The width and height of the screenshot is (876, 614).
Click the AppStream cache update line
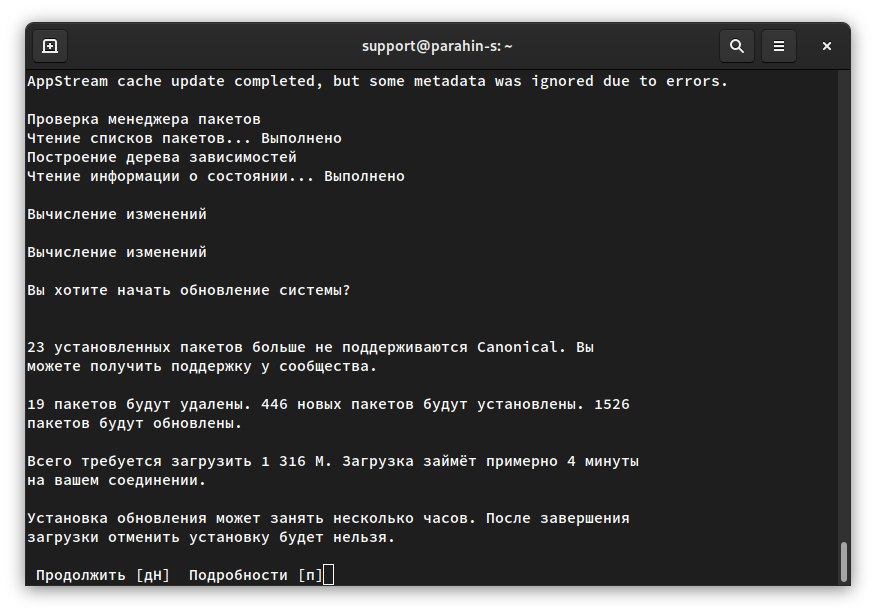point(378,81)
